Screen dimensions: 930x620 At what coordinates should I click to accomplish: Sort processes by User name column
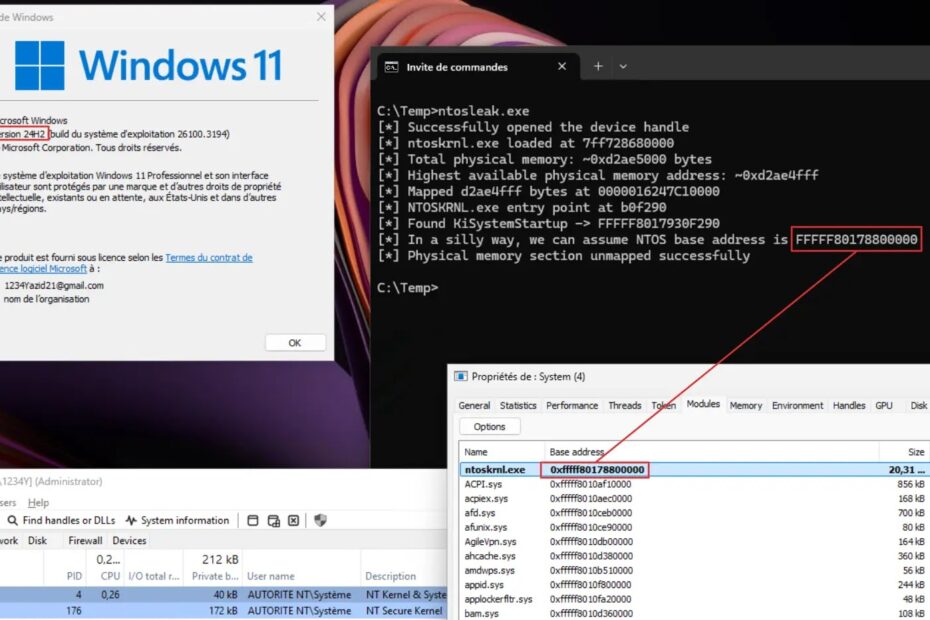point(270,576)
